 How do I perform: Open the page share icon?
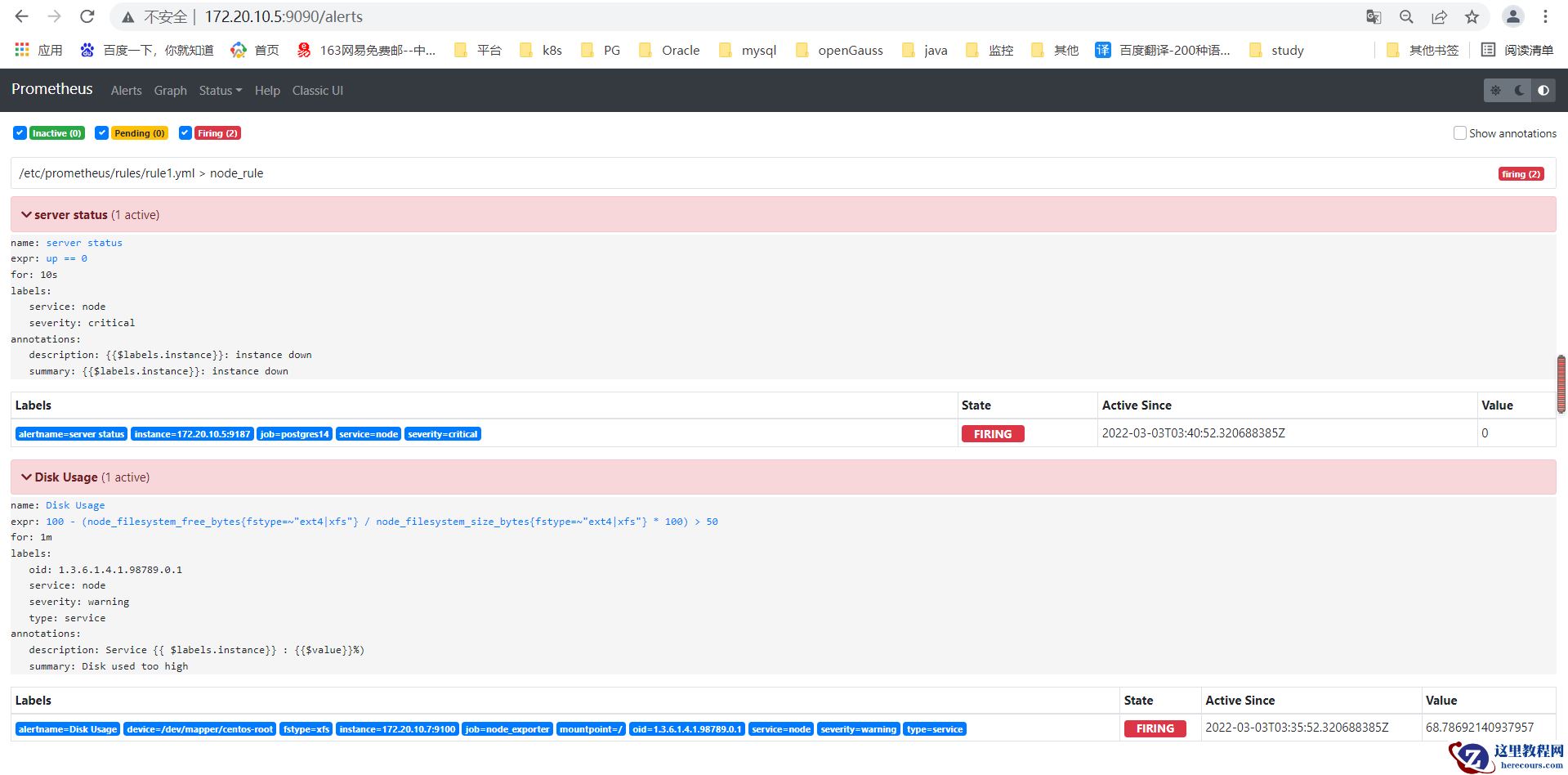(1439, 17)
